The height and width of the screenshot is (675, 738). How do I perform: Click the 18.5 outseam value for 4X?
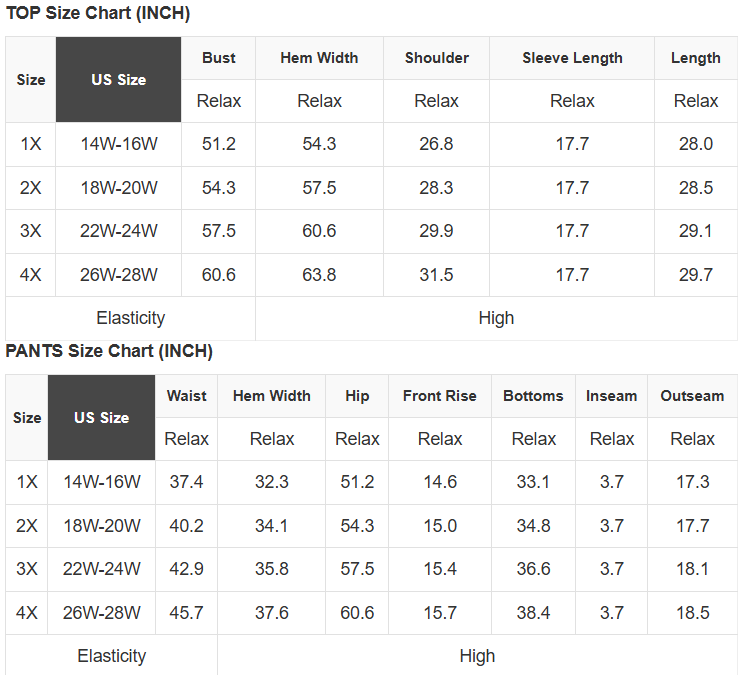pos(692,613)
